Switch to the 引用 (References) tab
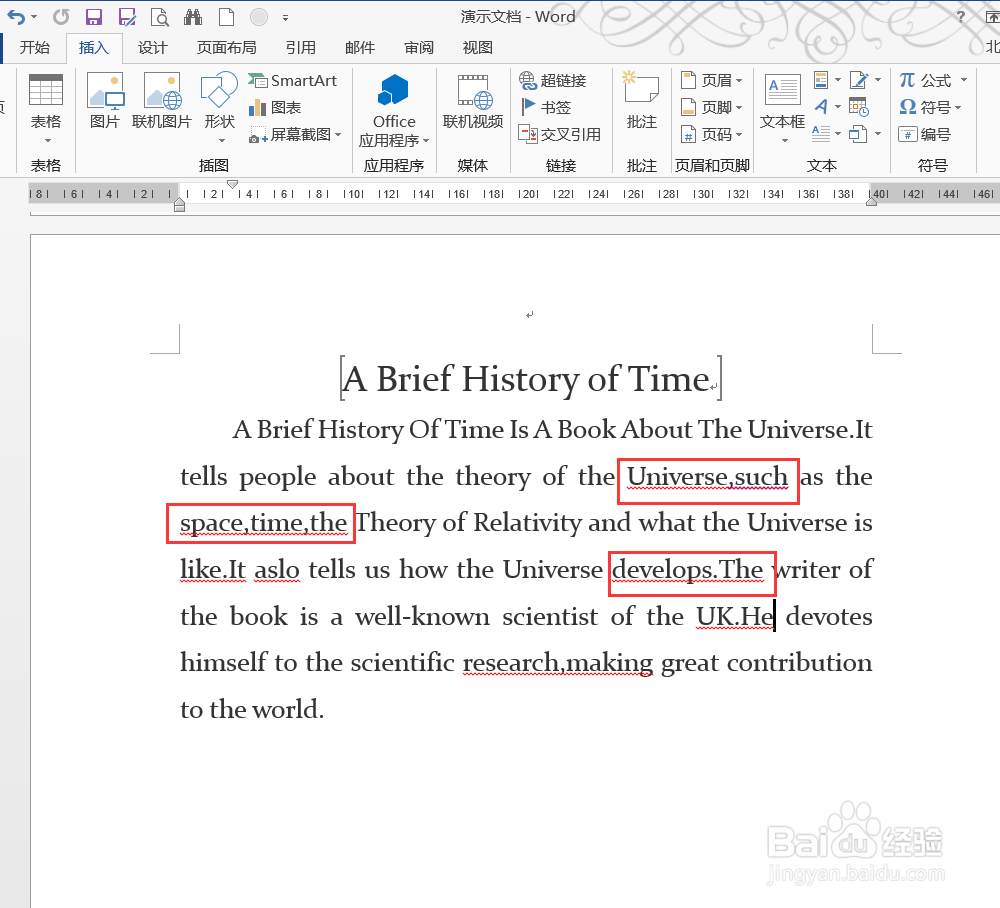The image size is (1000, 908). coord(300,48)
